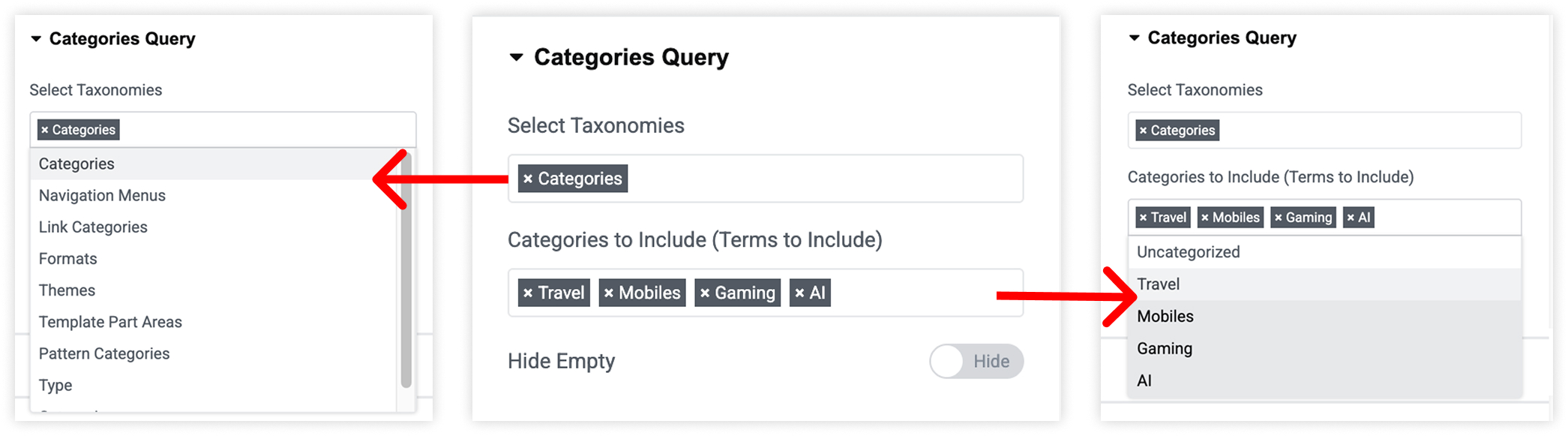Image resolution: width=1568 pixels, height=436 pixels.
Task: Select Navigation Menus from the taxonomy list
Action: pos(102,196)
